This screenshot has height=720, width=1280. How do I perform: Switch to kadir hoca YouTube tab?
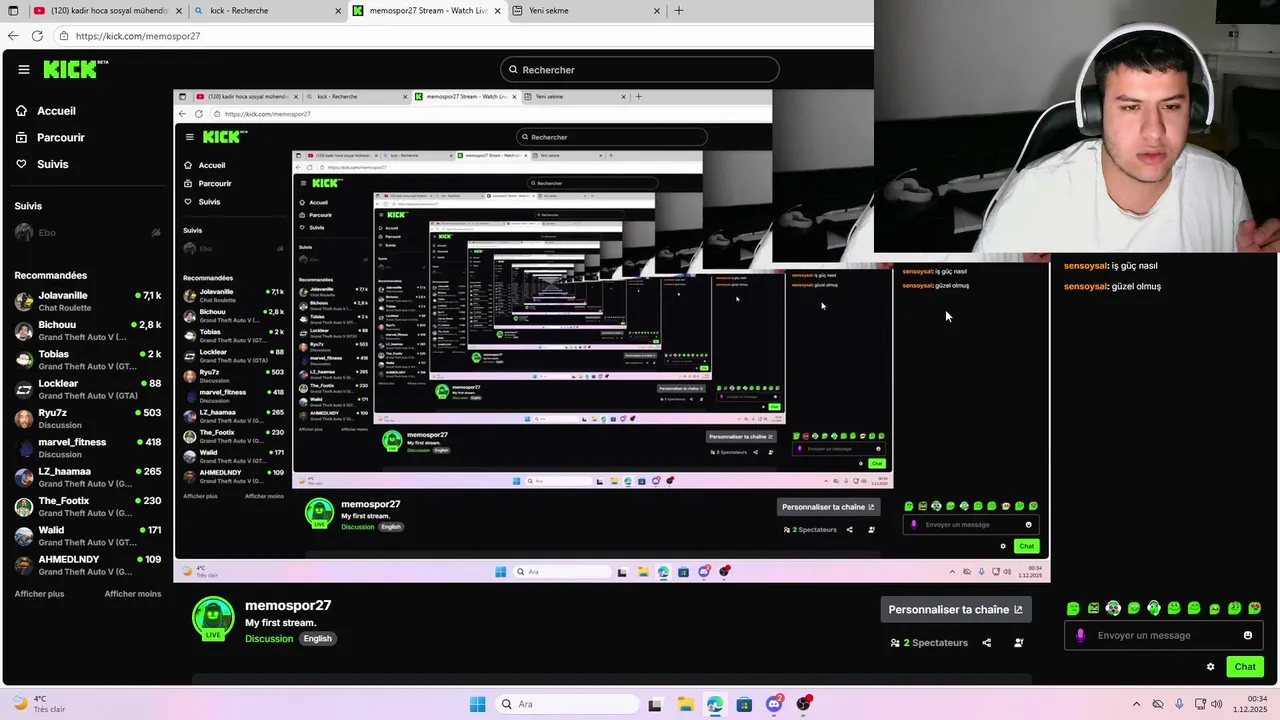coord(107,11)
